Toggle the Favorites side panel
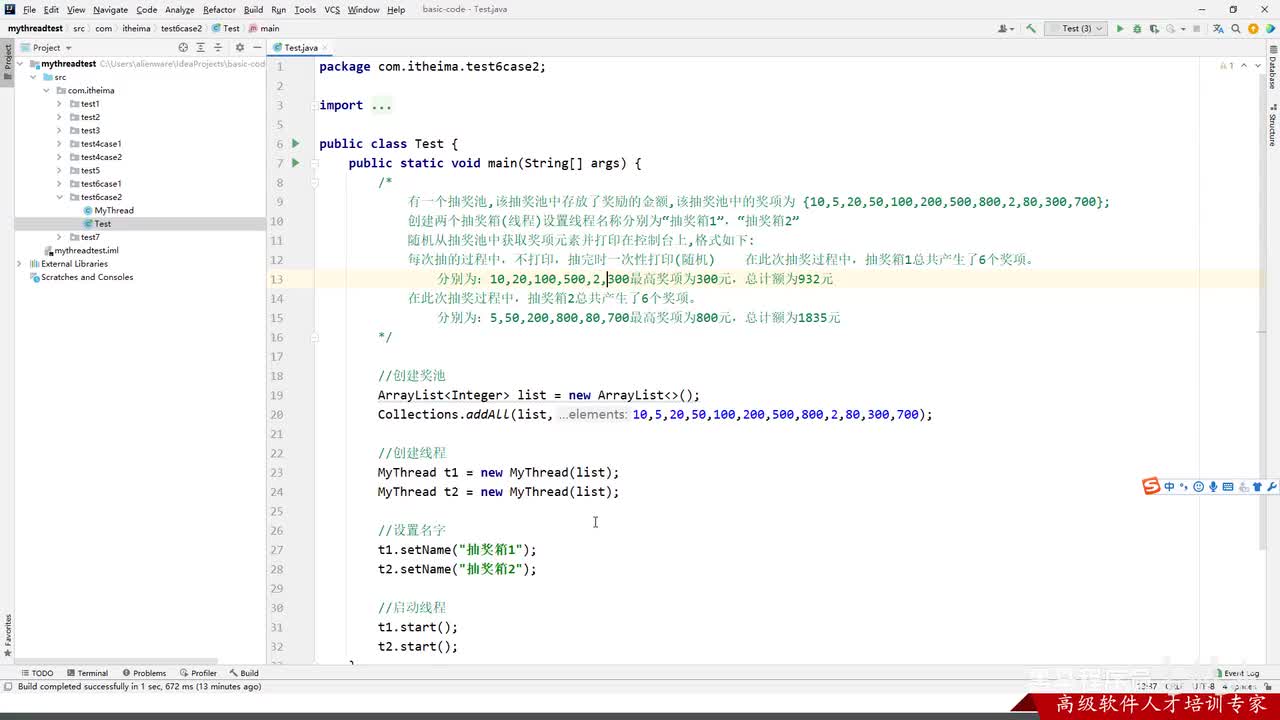Image resolution: width=1280 pixels, height=720 pixels. (x=7, y=633)
